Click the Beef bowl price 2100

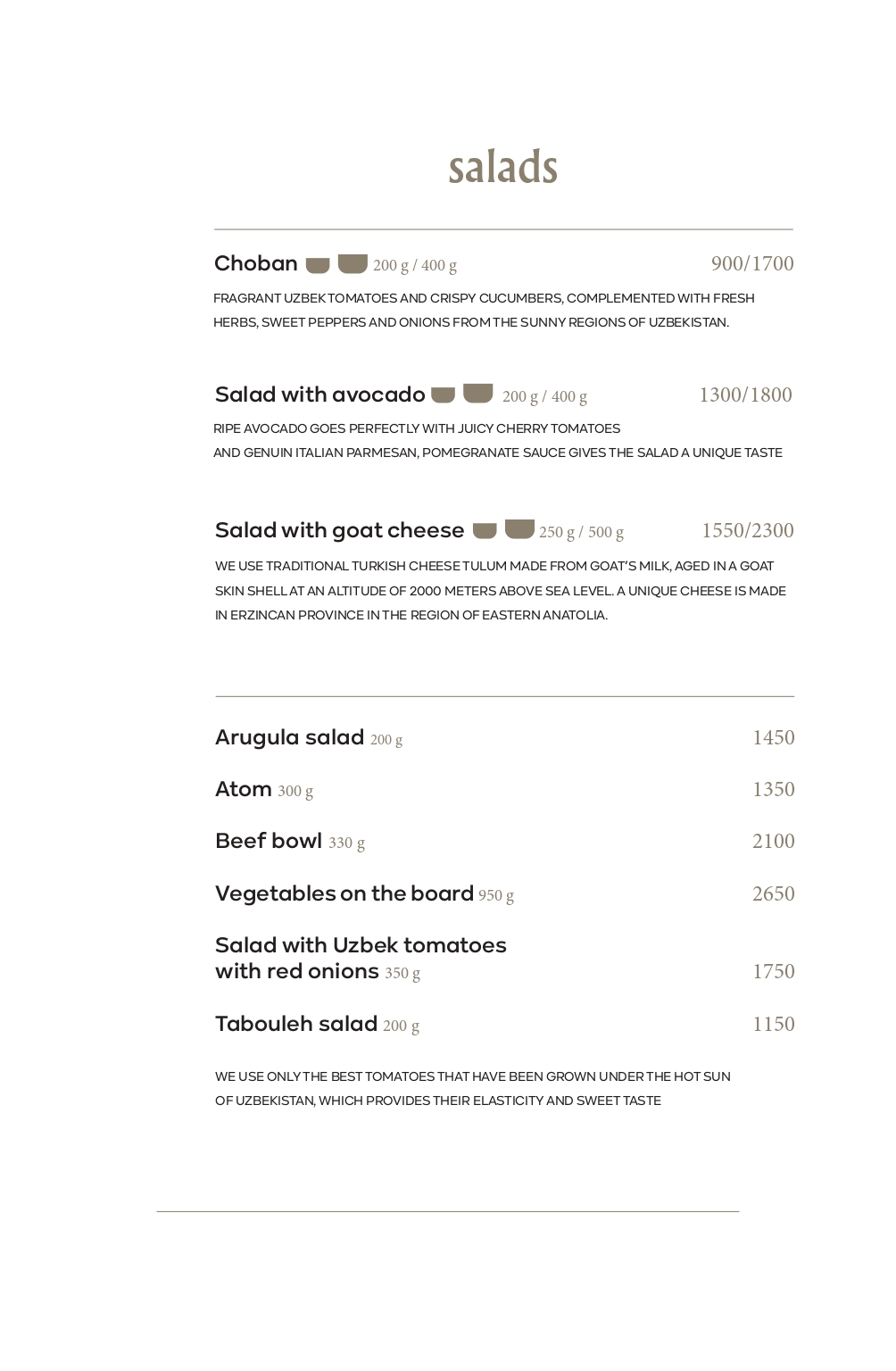[773, 841]
